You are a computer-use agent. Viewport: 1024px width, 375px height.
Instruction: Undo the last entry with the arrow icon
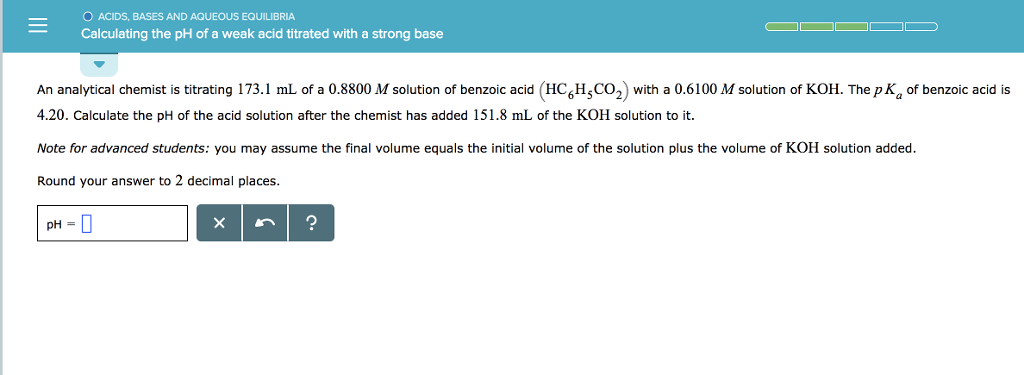[265, 223]
